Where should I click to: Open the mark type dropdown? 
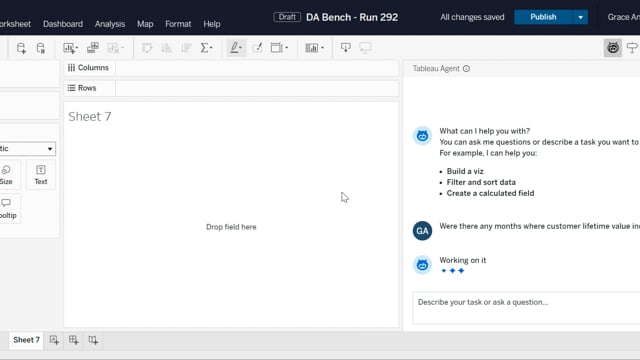tap(27, 149)
